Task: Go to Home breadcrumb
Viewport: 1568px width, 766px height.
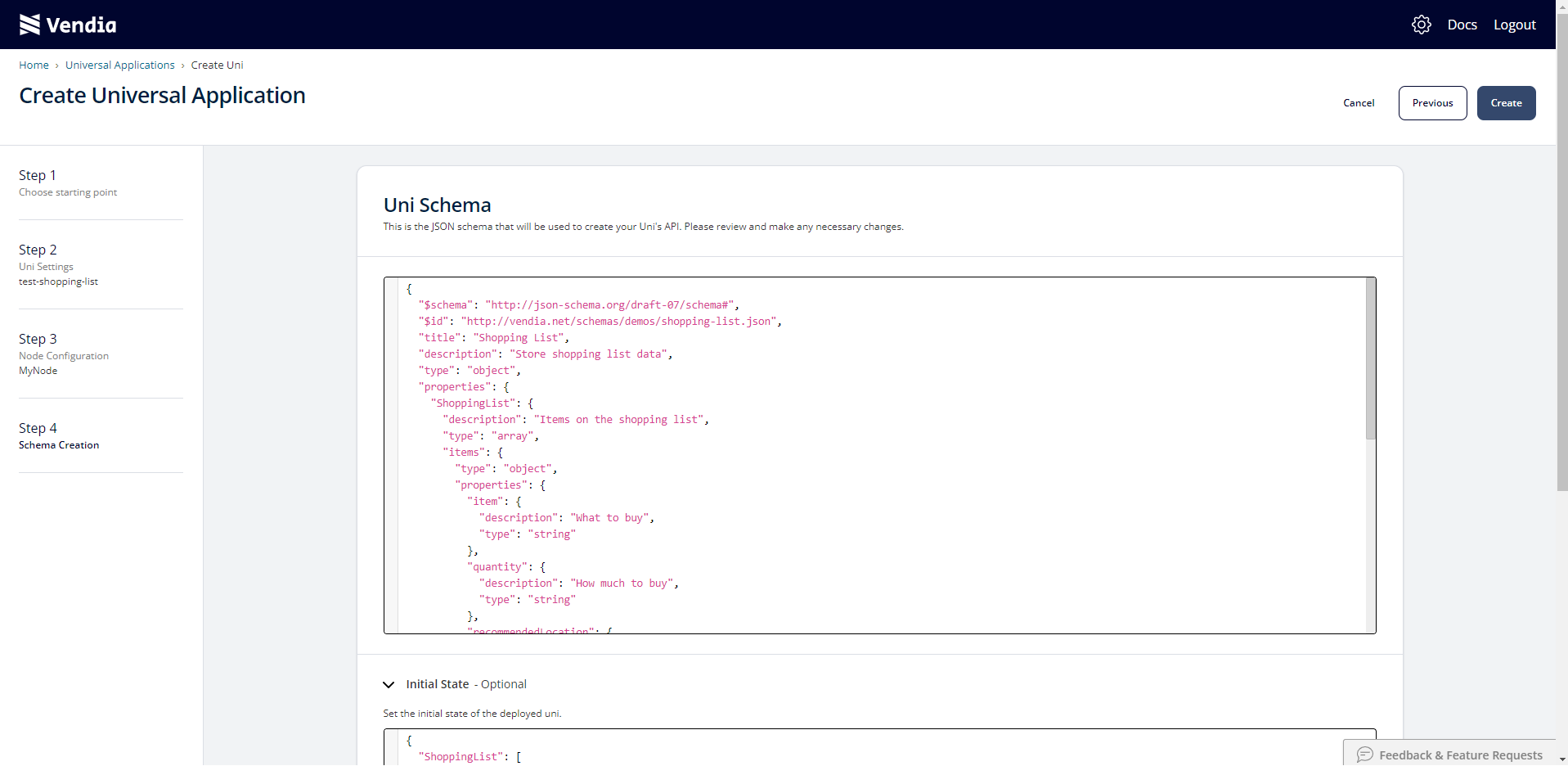Action: click(34, 65)
